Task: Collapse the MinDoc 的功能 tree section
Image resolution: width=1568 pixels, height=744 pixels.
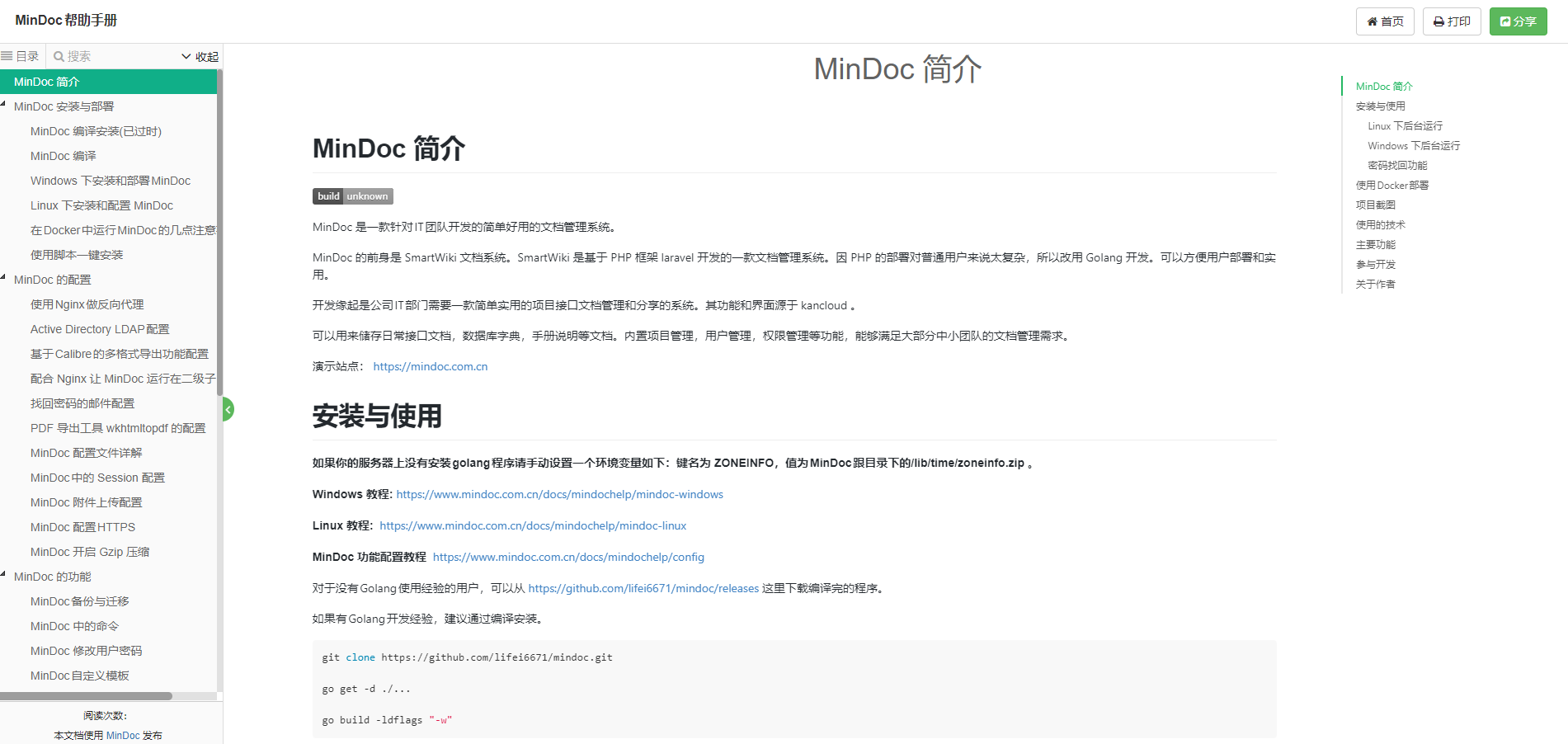Action: tap(4, 575)
